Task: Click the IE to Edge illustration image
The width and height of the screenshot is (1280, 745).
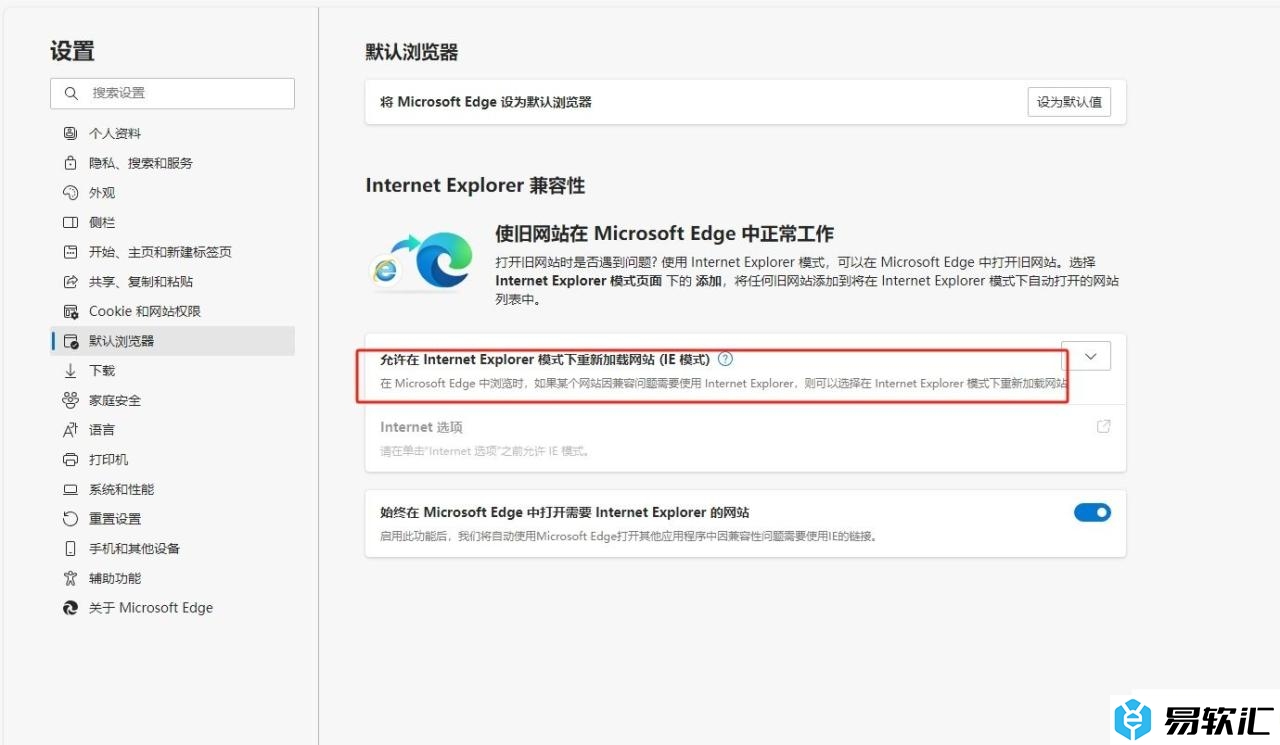Action: click(x=422, y=260)
